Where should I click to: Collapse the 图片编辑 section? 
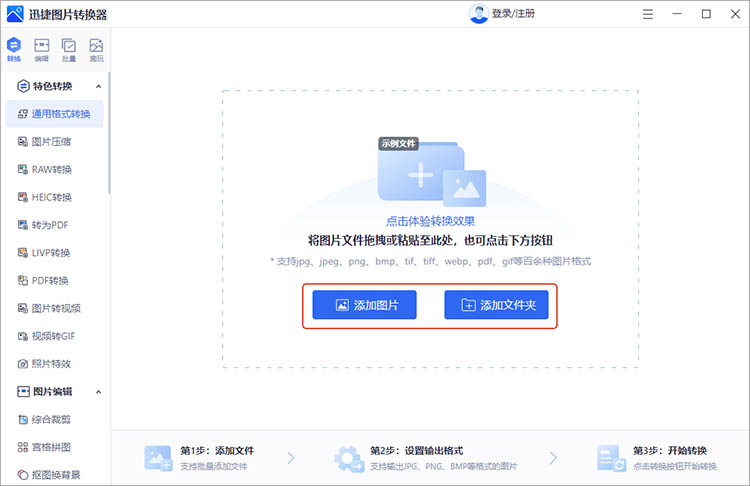pos(99,392)
